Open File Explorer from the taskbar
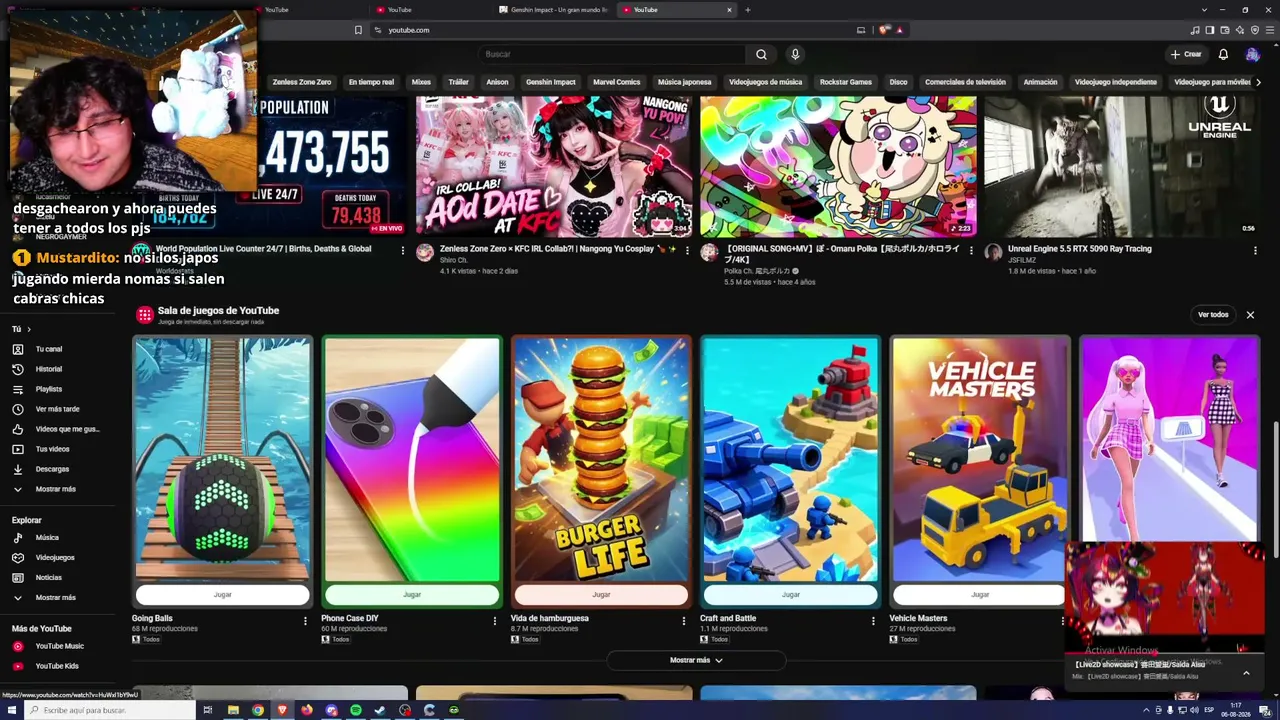Image resolution: width=1280 pixels, height=720 pixels. (233, 710)
